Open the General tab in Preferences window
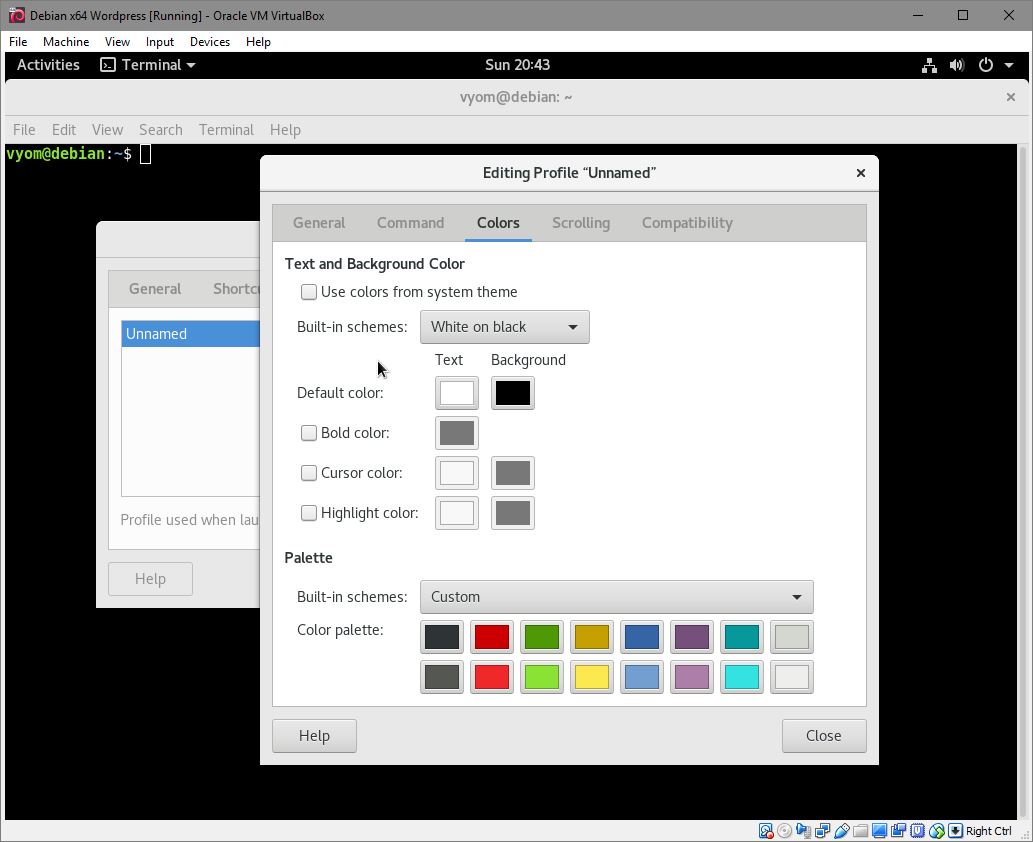Image resolution: width=1033 pixels, height=842 pixels. point(155,289)
